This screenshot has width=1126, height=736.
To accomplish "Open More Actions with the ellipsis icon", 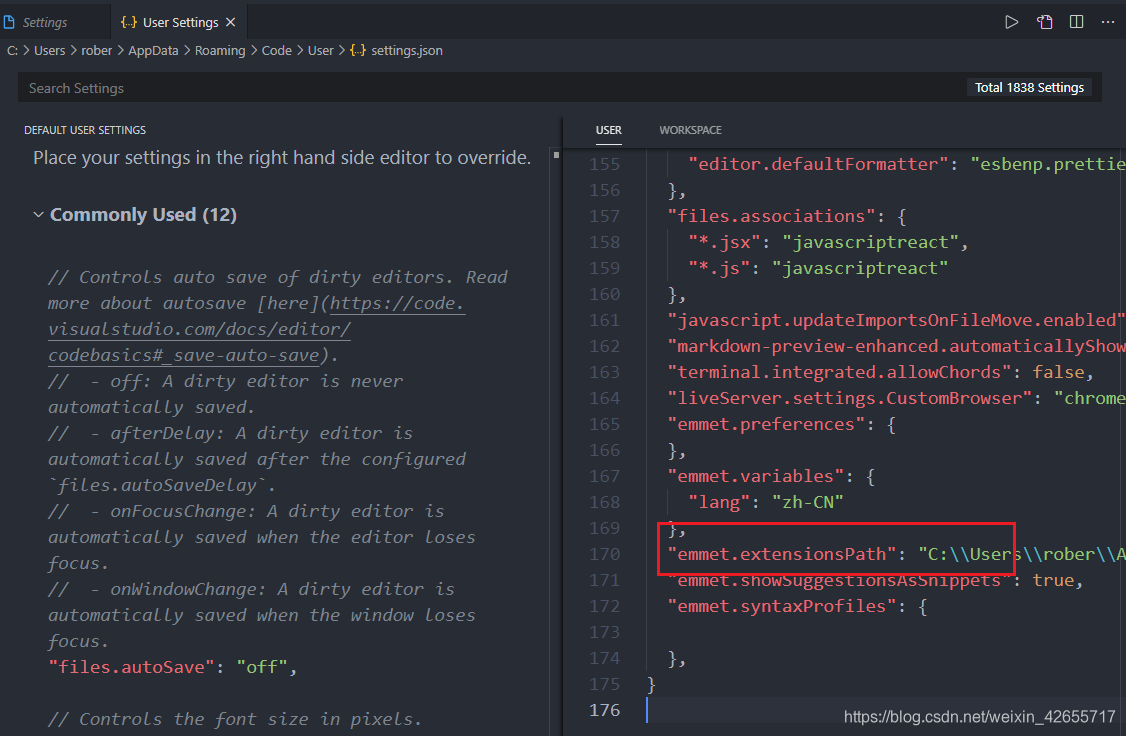I will pos(1108,21).
